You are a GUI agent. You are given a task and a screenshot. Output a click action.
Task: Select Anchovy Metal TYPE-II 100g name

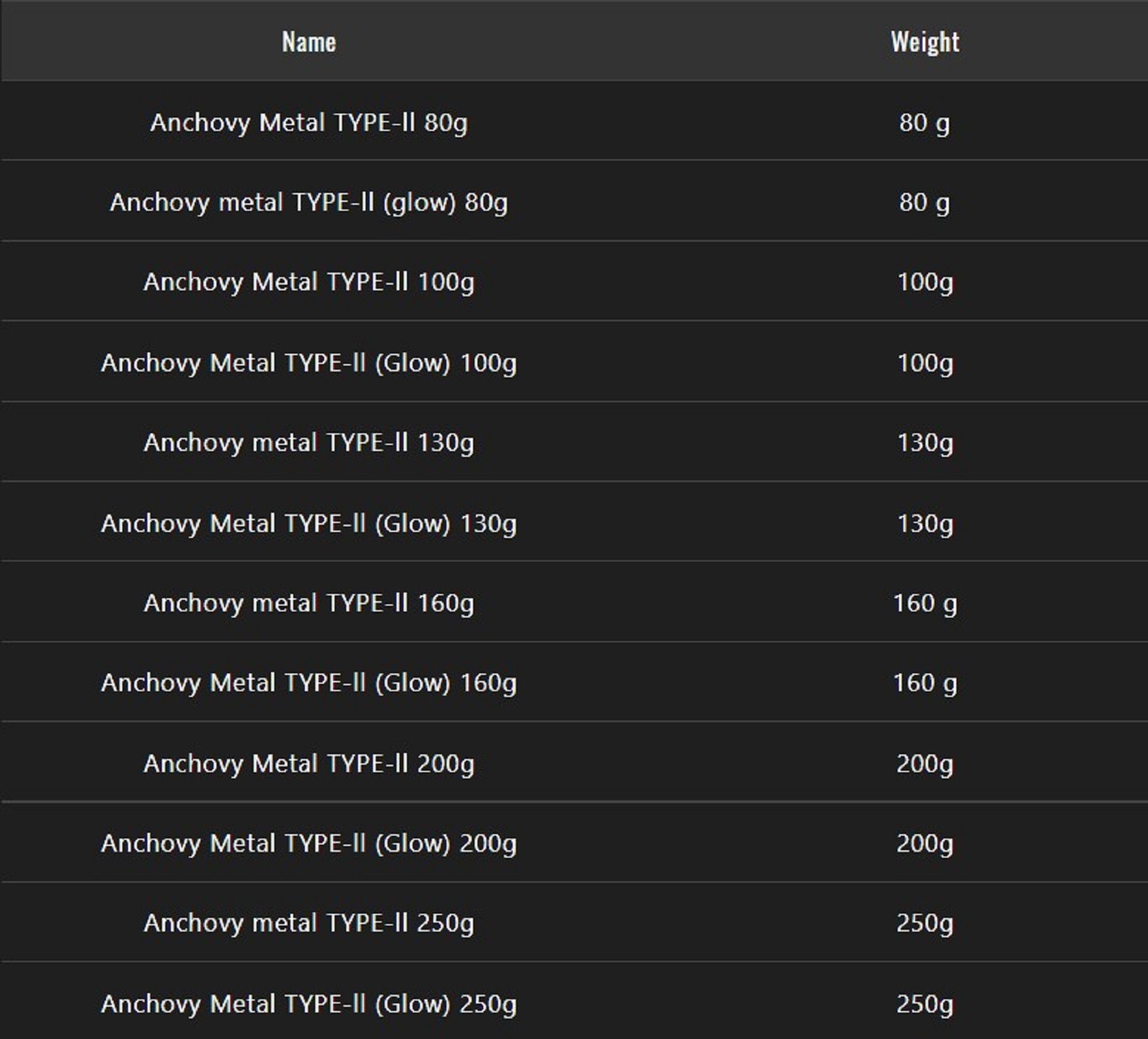click(309, 282)
